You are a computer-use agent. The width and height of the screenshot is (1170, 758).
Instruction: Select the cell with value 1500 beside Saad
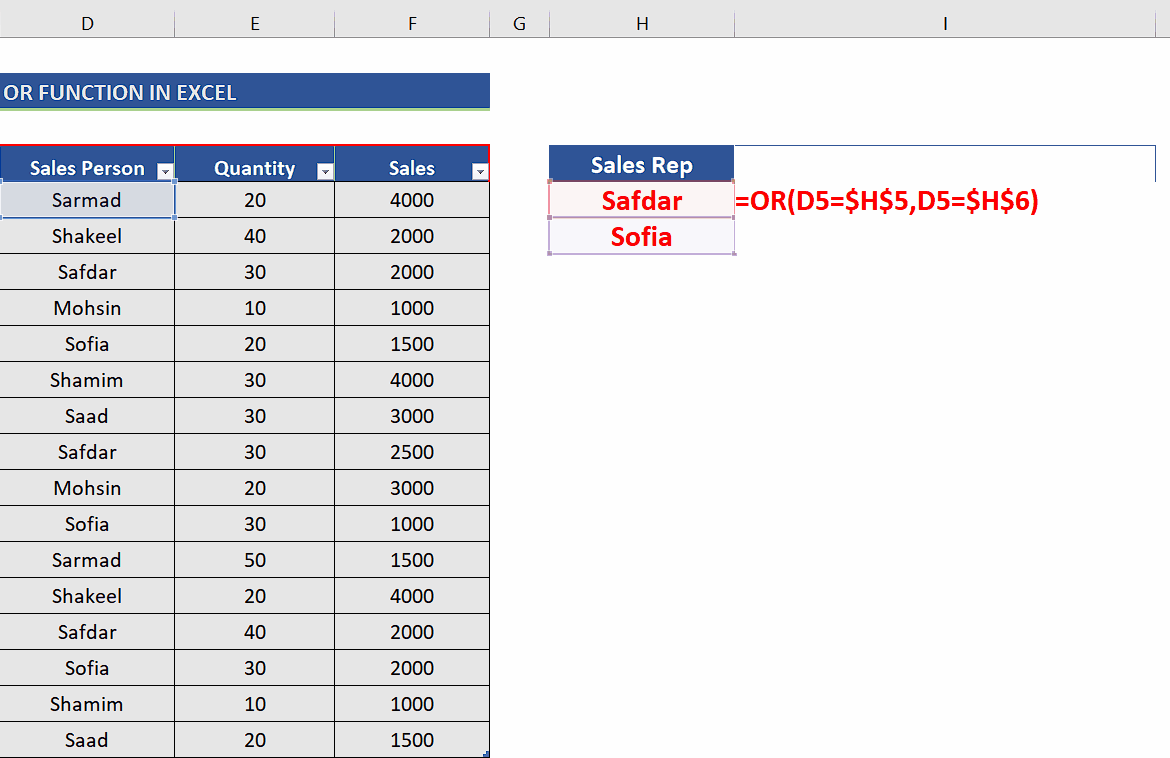click(411, 740)
